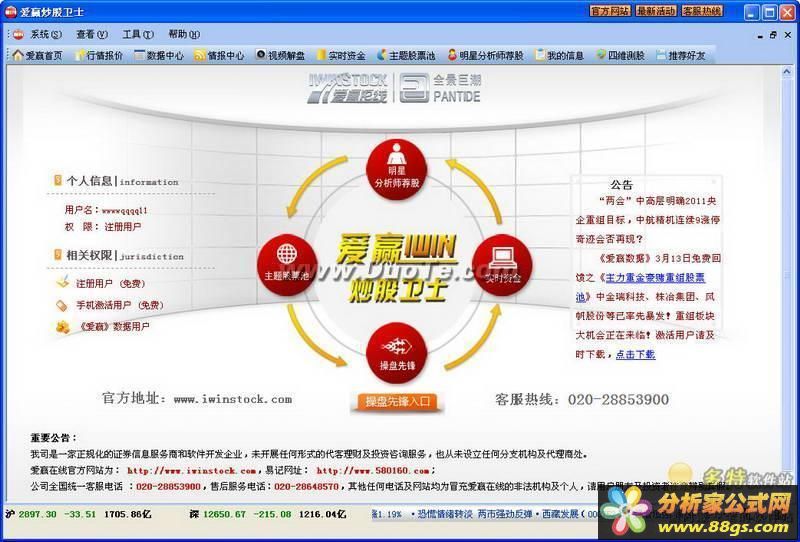Open the 情报中心 toolbar item
Screen dimensions: 800x542
pyautogui.click(x=219, y=55)
